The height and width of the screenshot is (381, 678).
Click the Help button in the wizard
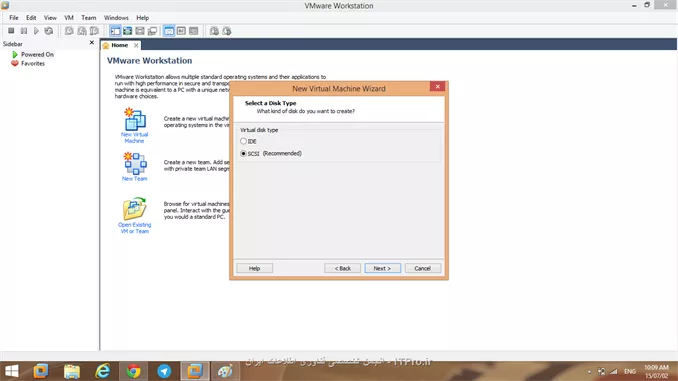click(x=254, y=269)
